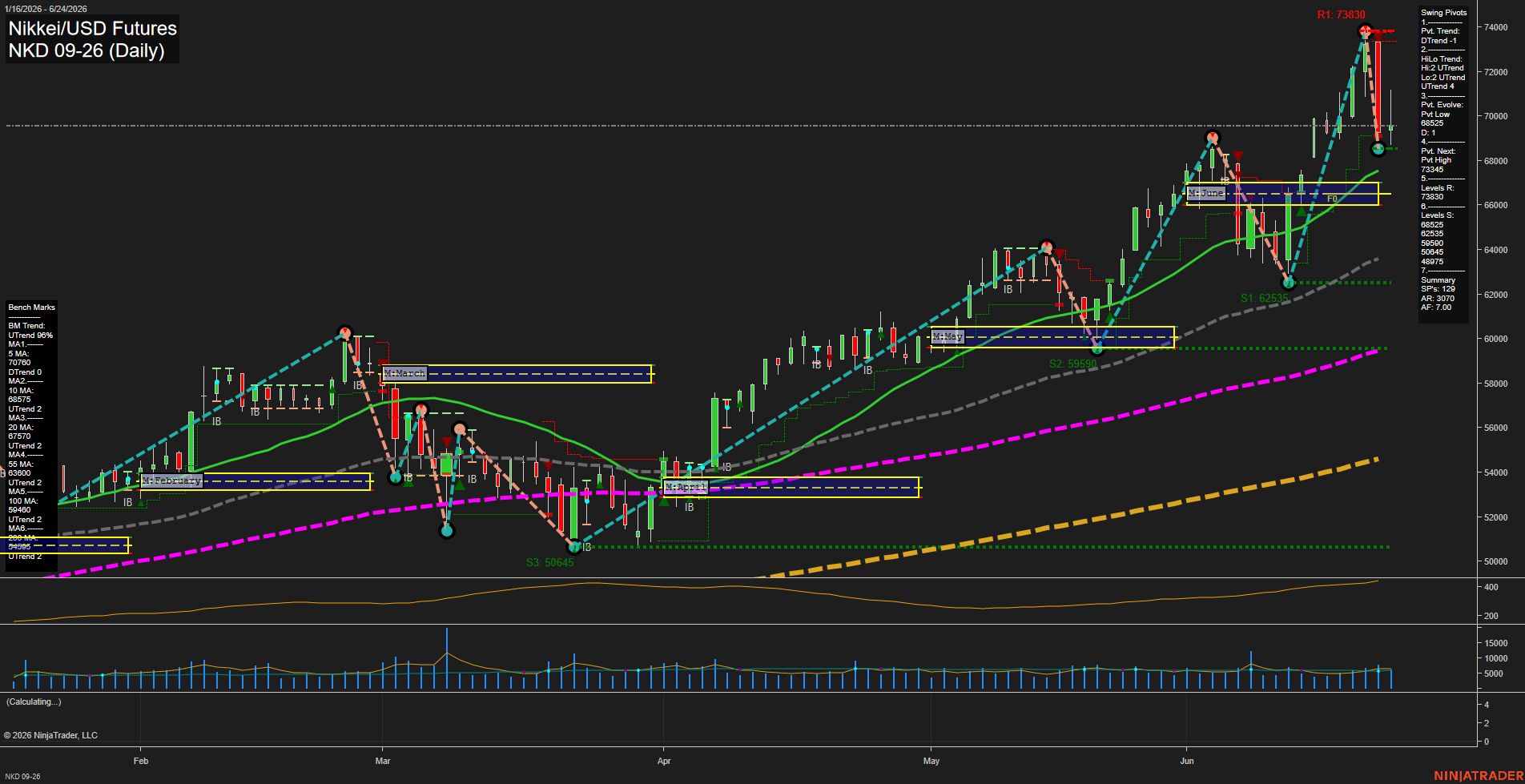Click the '5 MA:' line in Bench Marks
Viewport: 1525px width, 784px height.
(19, 354)
